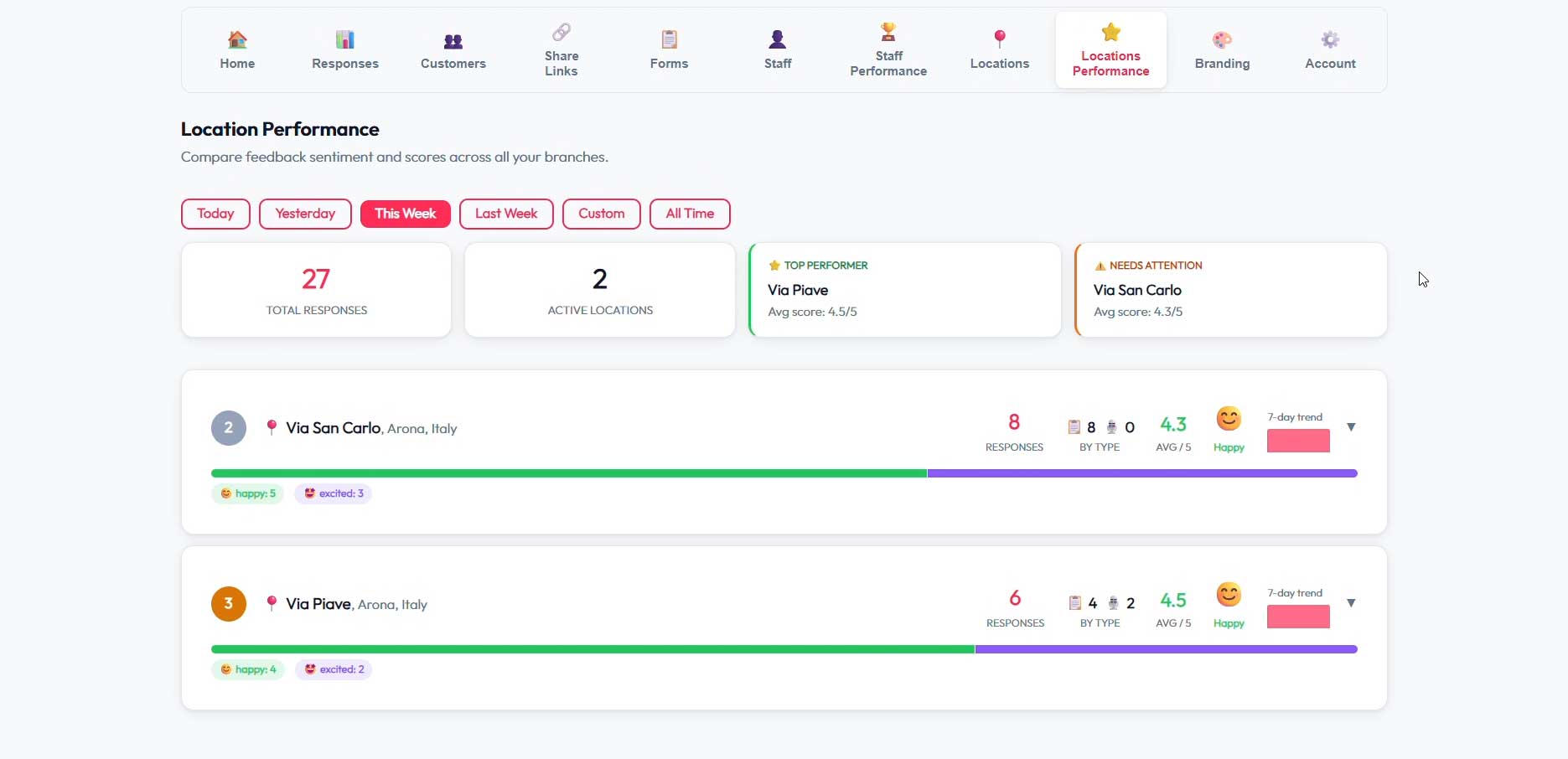Filter by Today

[215, 214]
